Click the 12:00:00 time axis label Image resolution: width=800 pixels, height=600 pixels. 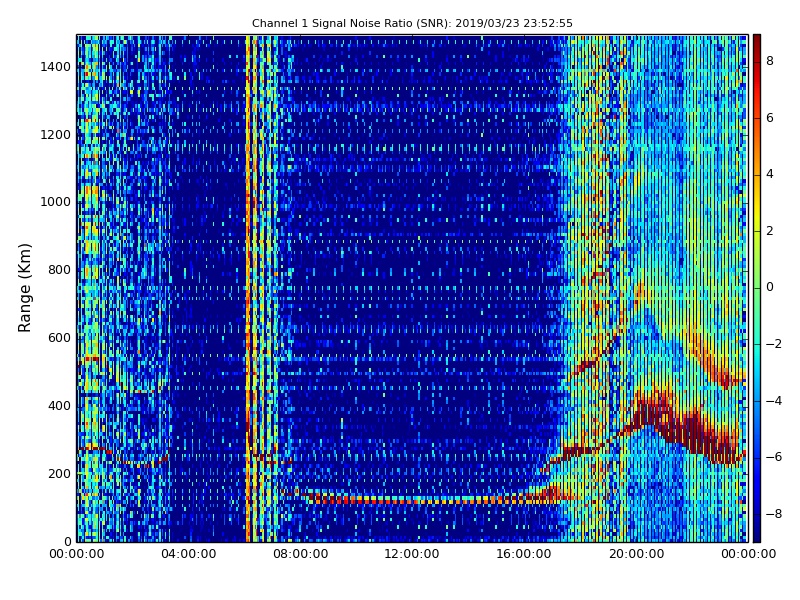pos(412,554)
